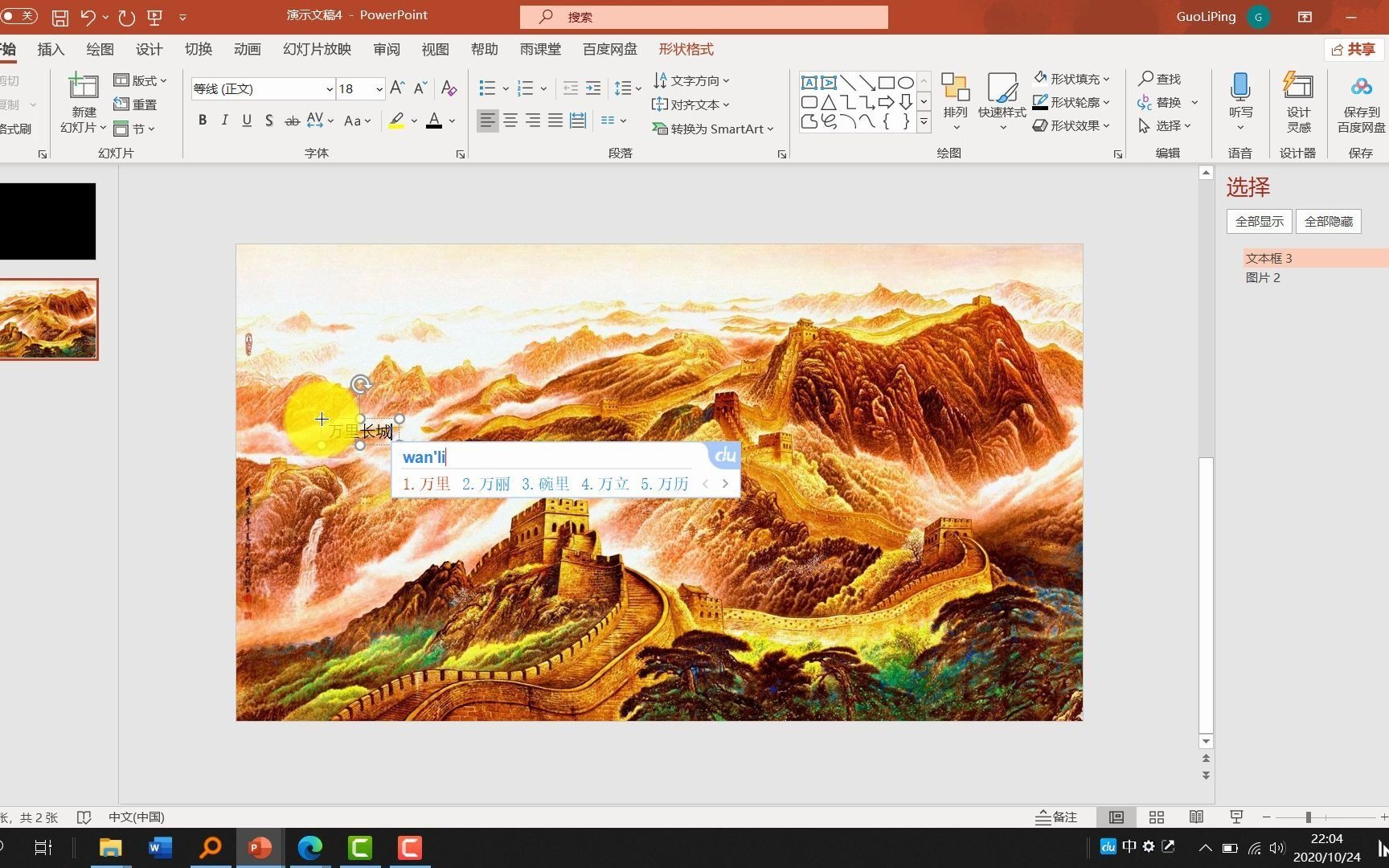Click Show All button in Selection pane

1260,221
